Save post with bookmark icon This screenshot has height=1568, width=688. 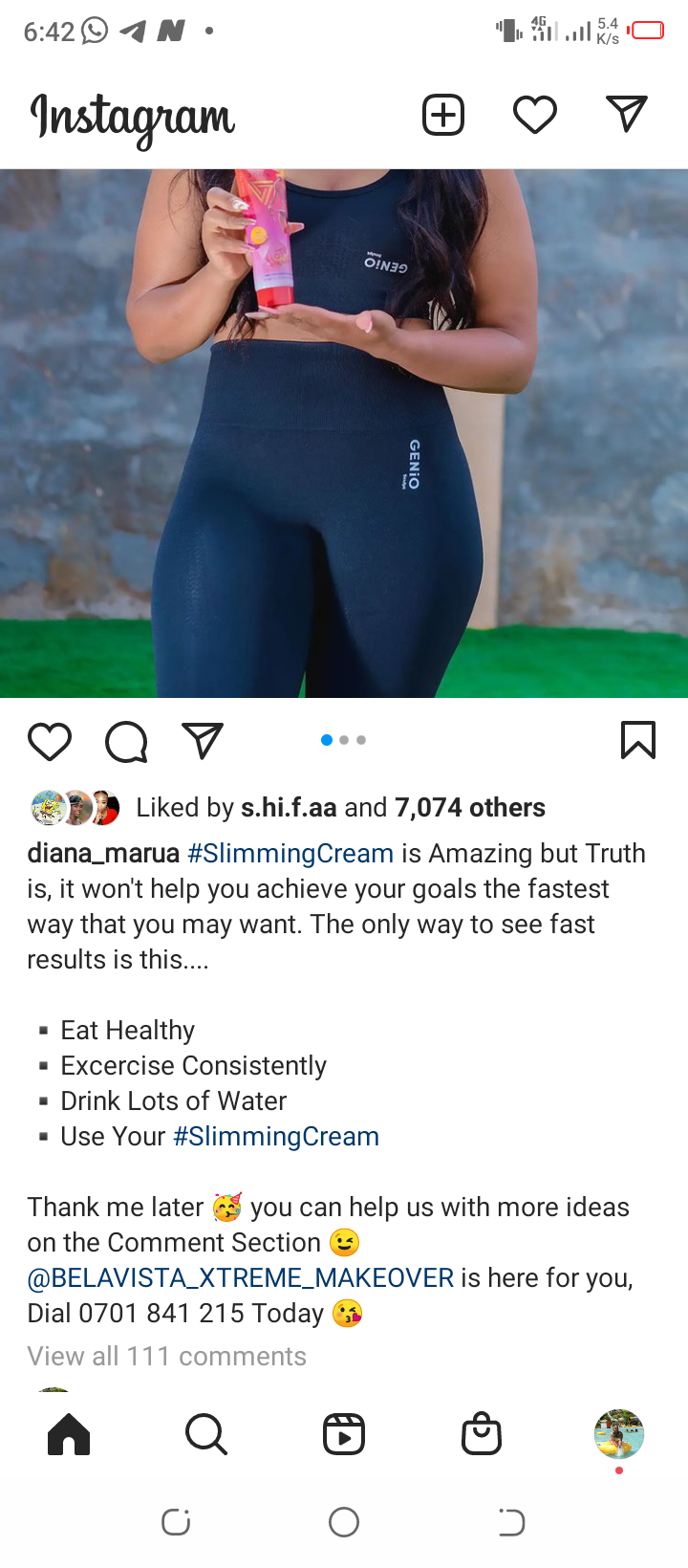pyautogui.click(x=638, y=740)
